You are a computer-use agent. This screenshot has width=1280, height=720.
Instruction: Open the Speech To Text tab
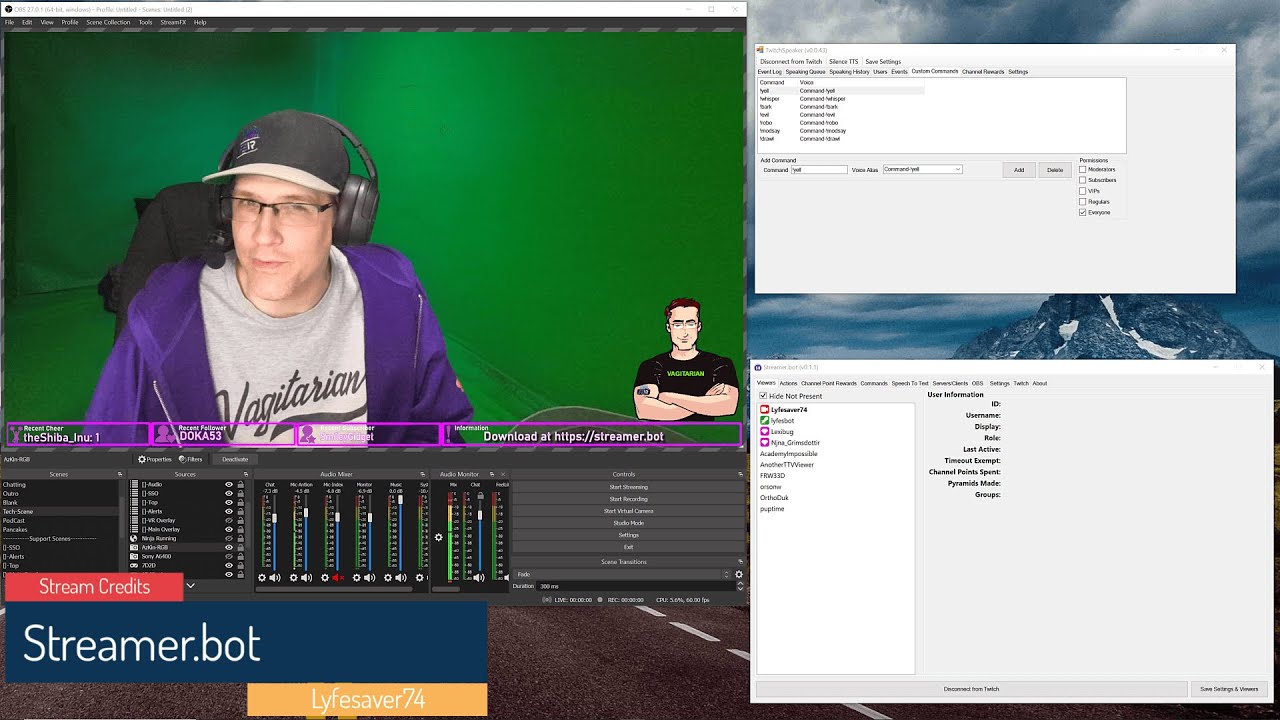coord(910,383)
